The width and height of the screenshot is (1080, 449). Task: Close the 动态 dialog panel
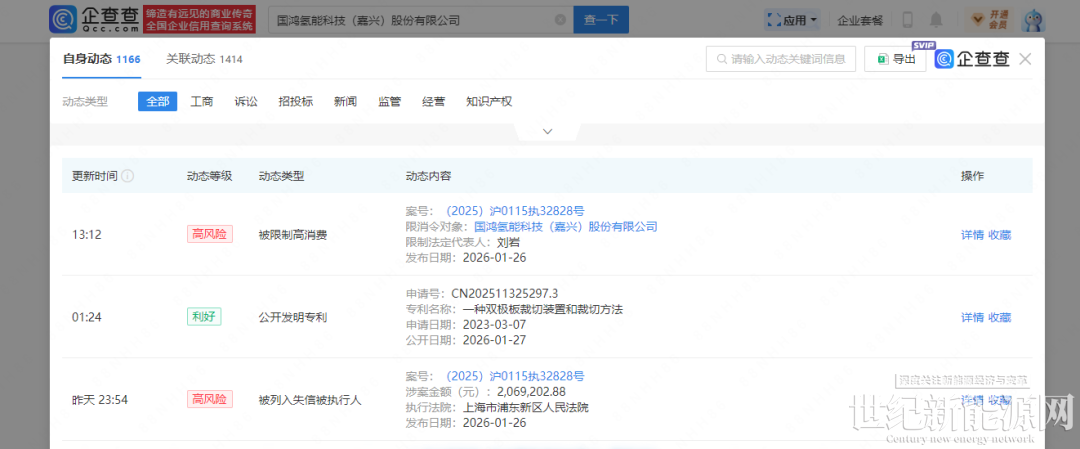[1025, 60]
